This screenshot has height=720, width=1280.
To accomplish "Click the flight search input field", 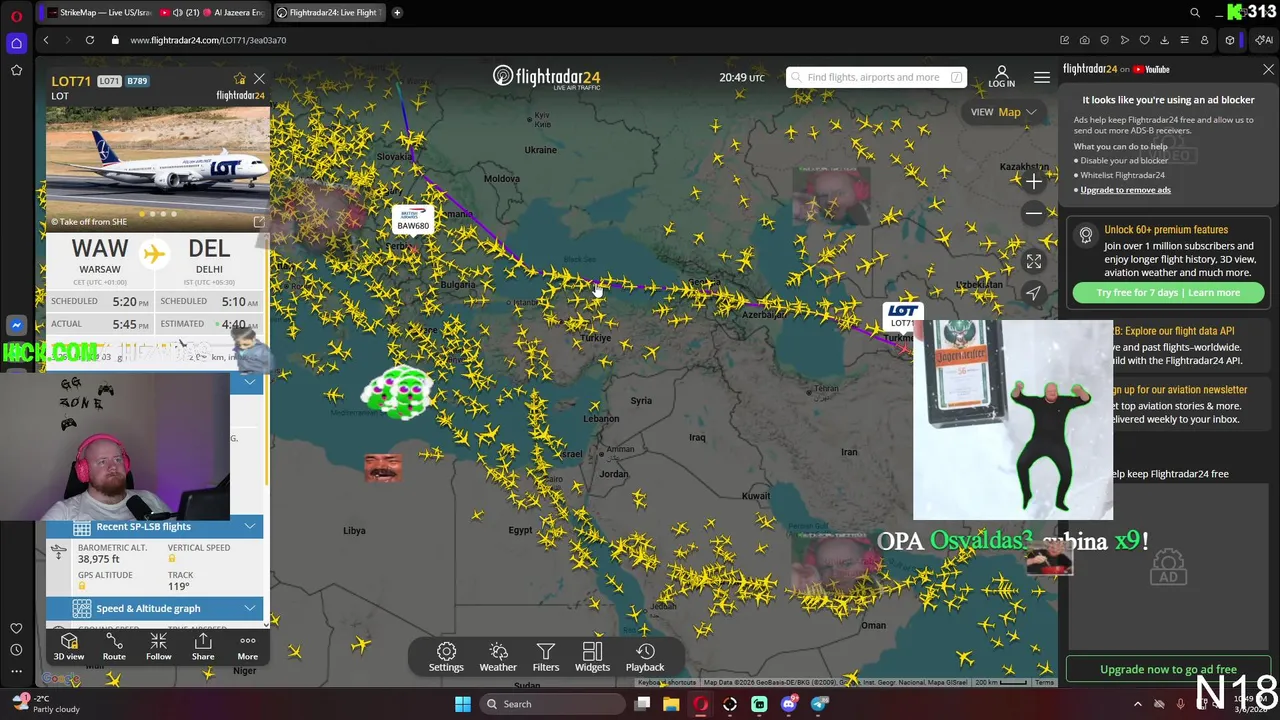I will click(876, 77).
